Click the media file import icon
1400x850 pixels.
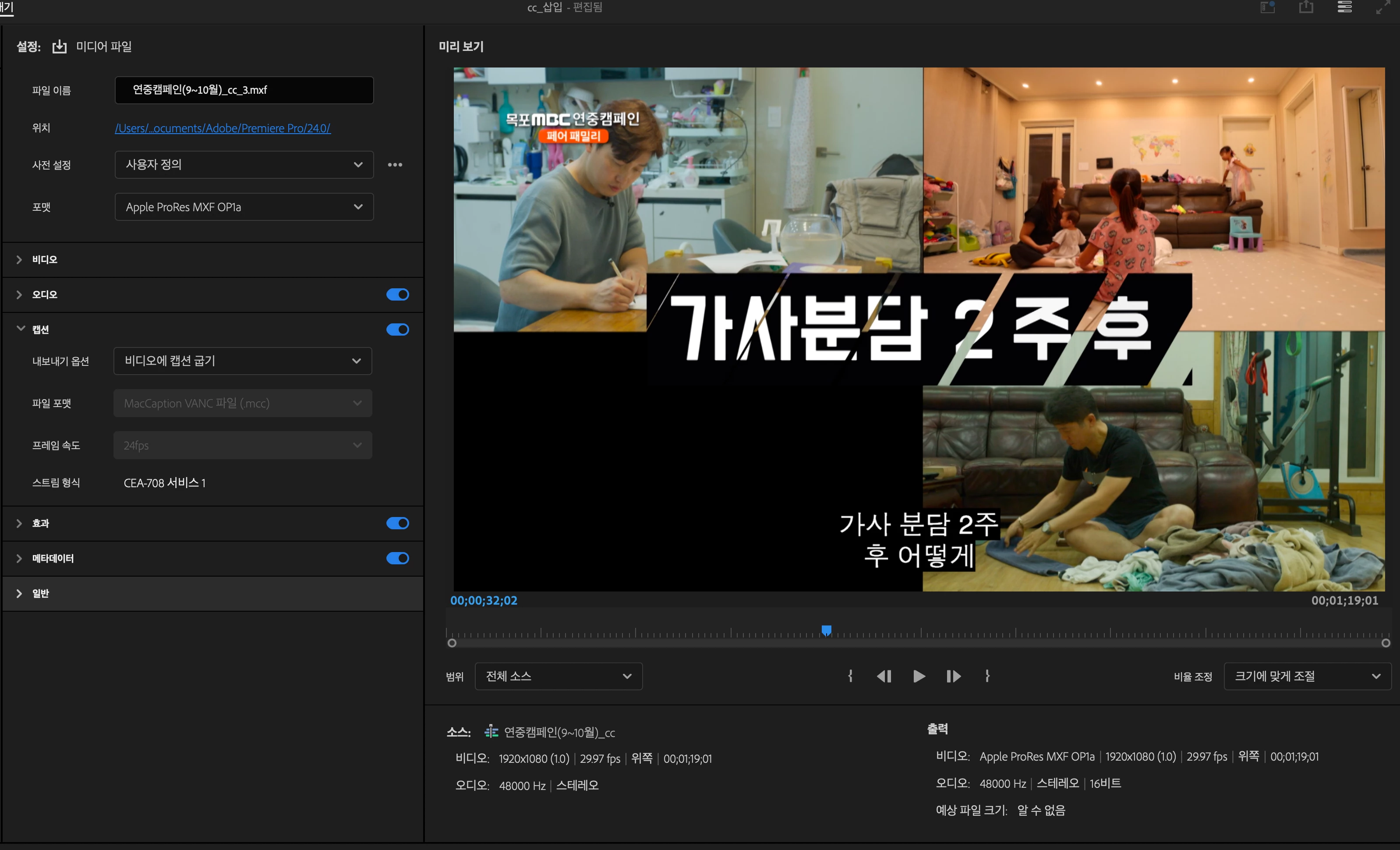(x=60, y=46)
